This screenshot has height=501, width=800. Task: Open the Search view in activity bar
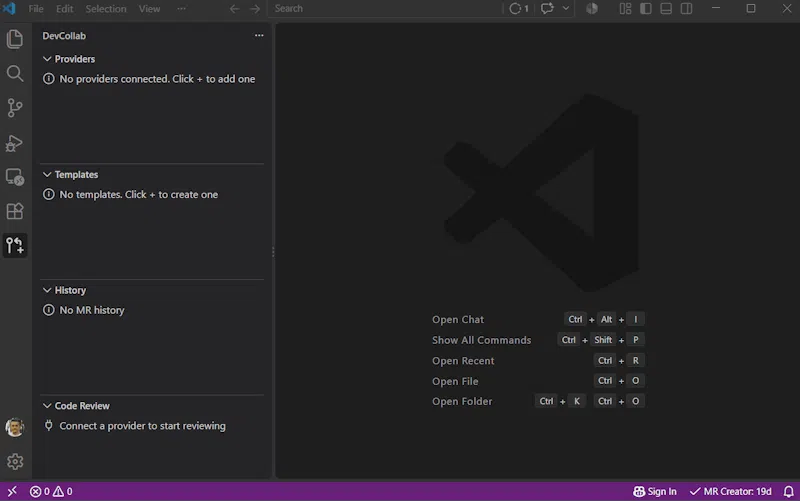tap(15, 73)
